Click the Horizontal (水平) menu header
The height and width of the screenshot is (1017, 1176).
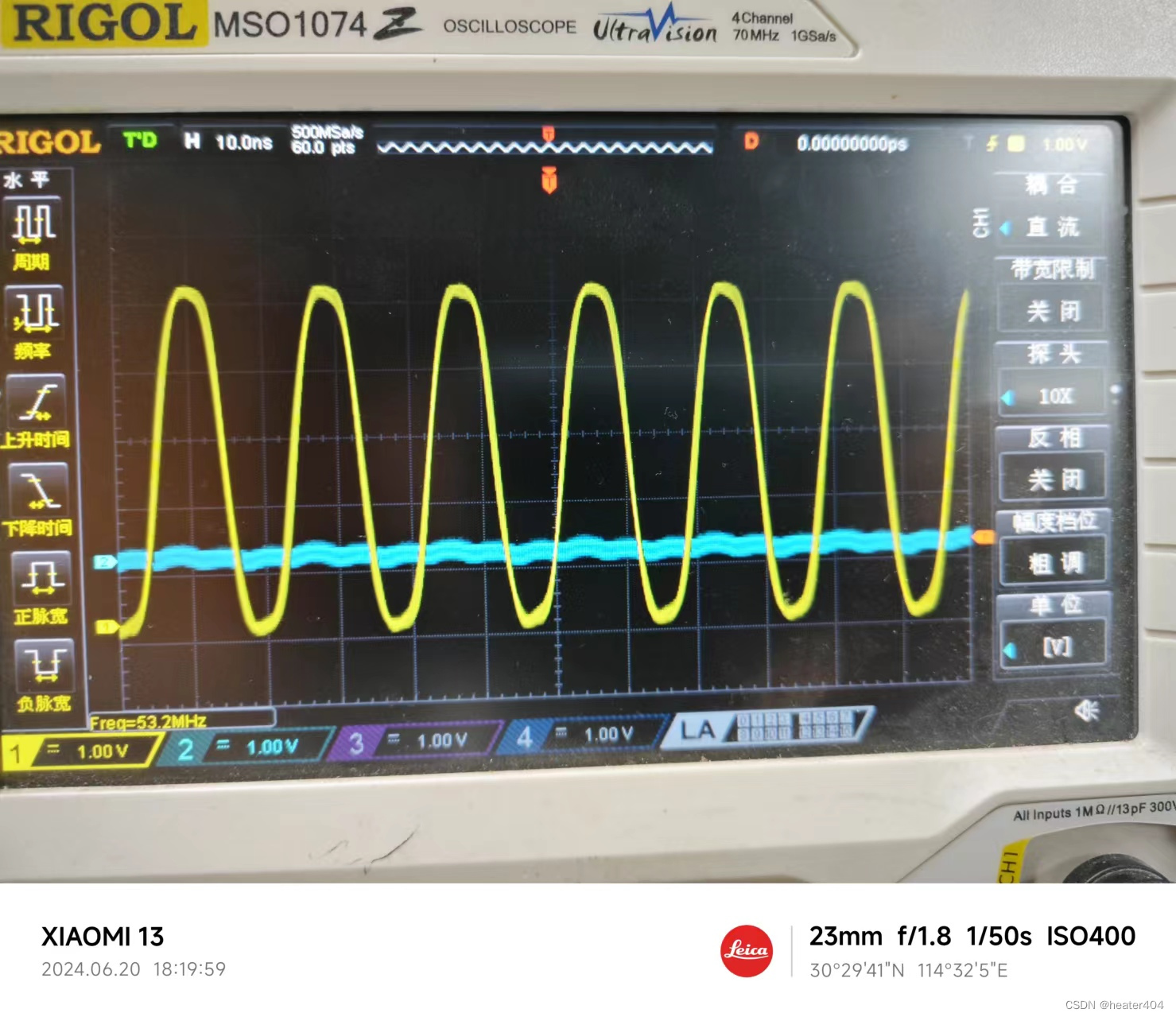click(x=26, y=180)
